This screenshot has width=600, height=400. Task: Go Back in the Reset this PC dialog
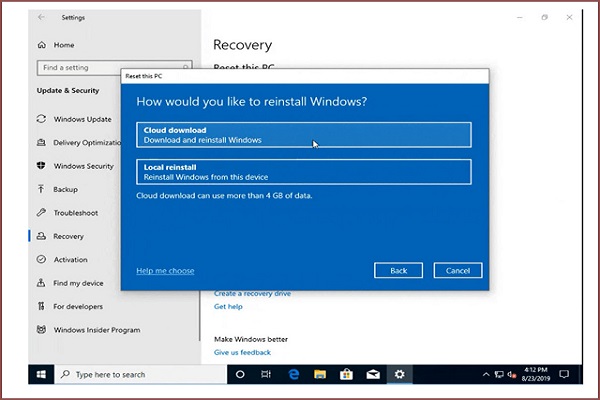[x=398, y=271]
